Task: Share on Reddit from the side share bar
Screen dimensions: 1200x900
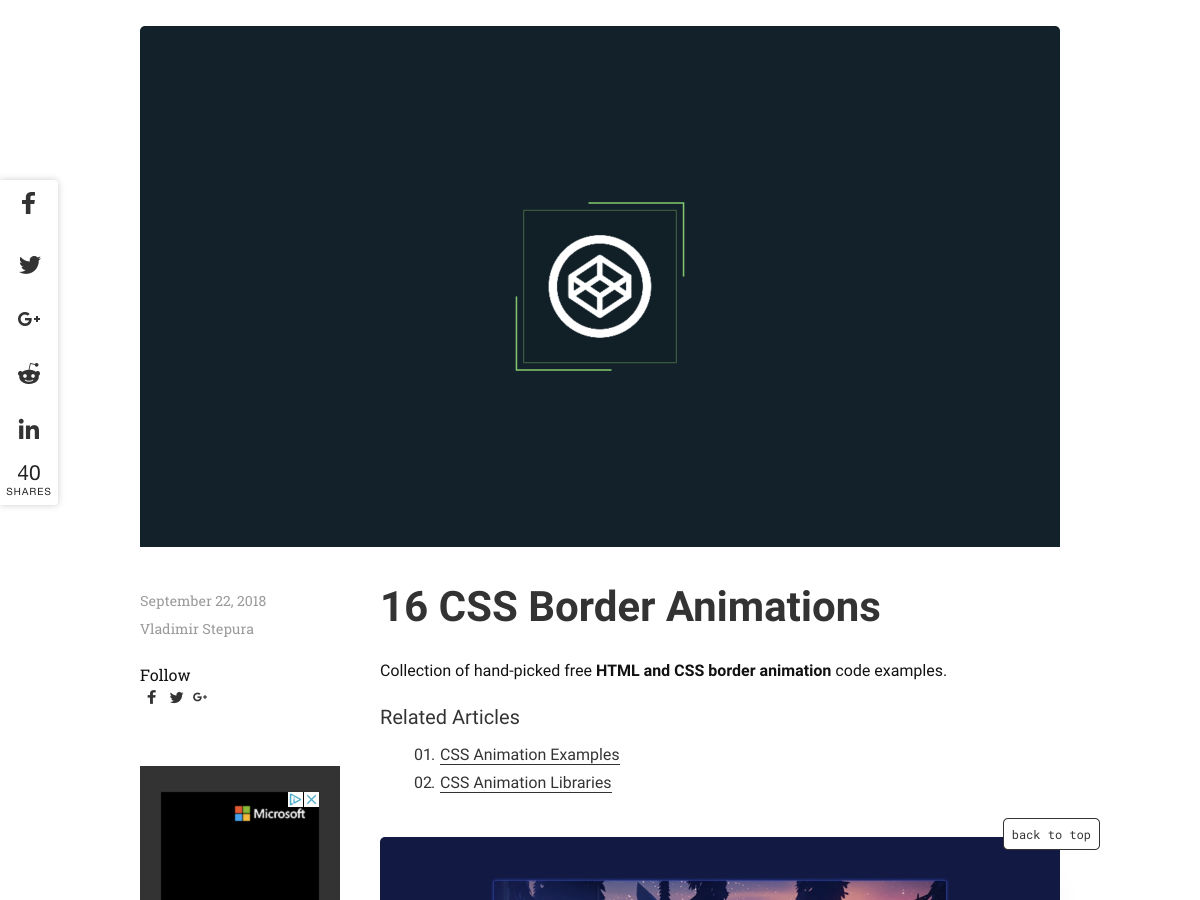Action: [29, 374]
